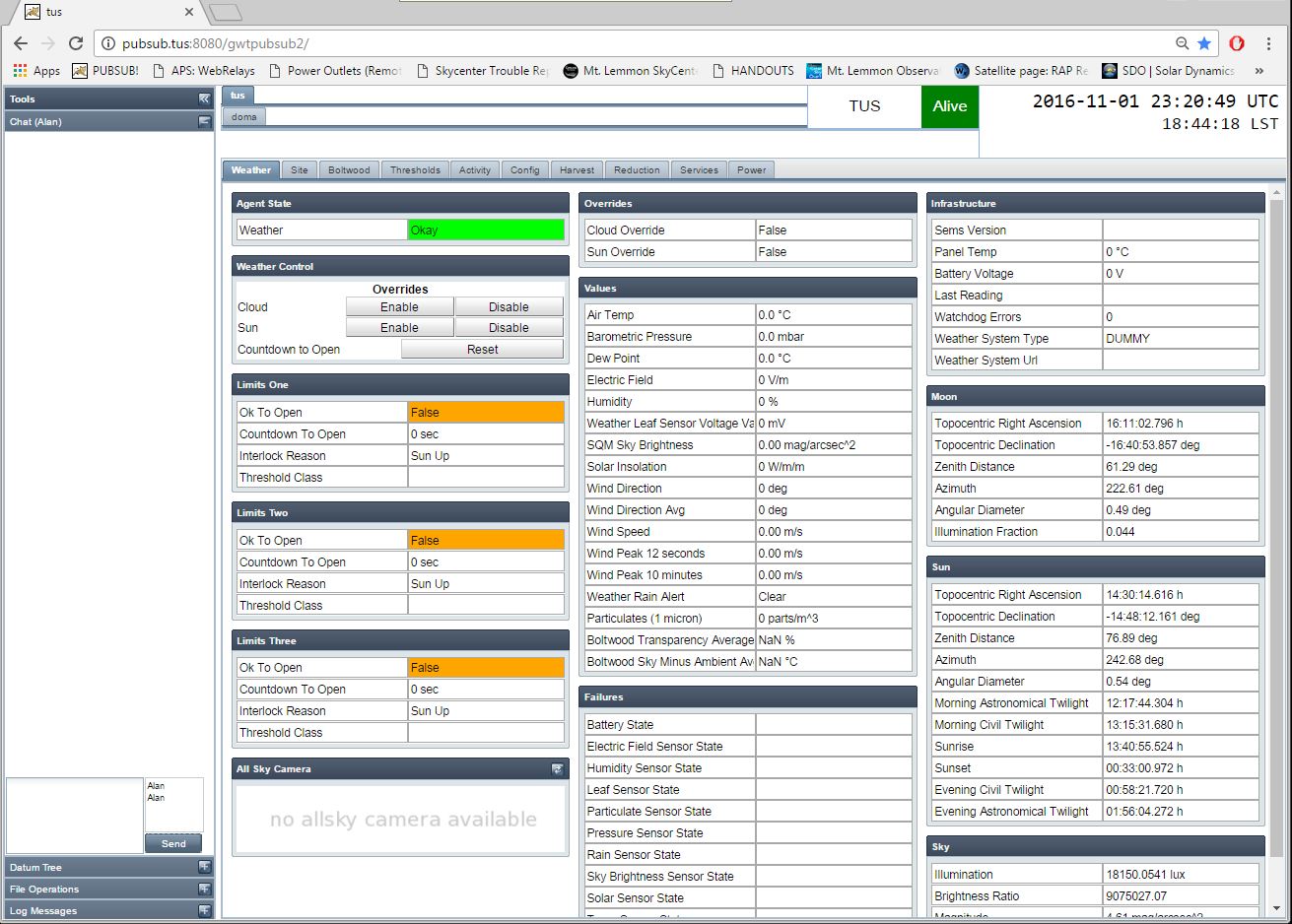1292x924 pixels.
Task: Click the All Sky Camera refresh icon
Action: pyautogui.click(x=557, y=769)
